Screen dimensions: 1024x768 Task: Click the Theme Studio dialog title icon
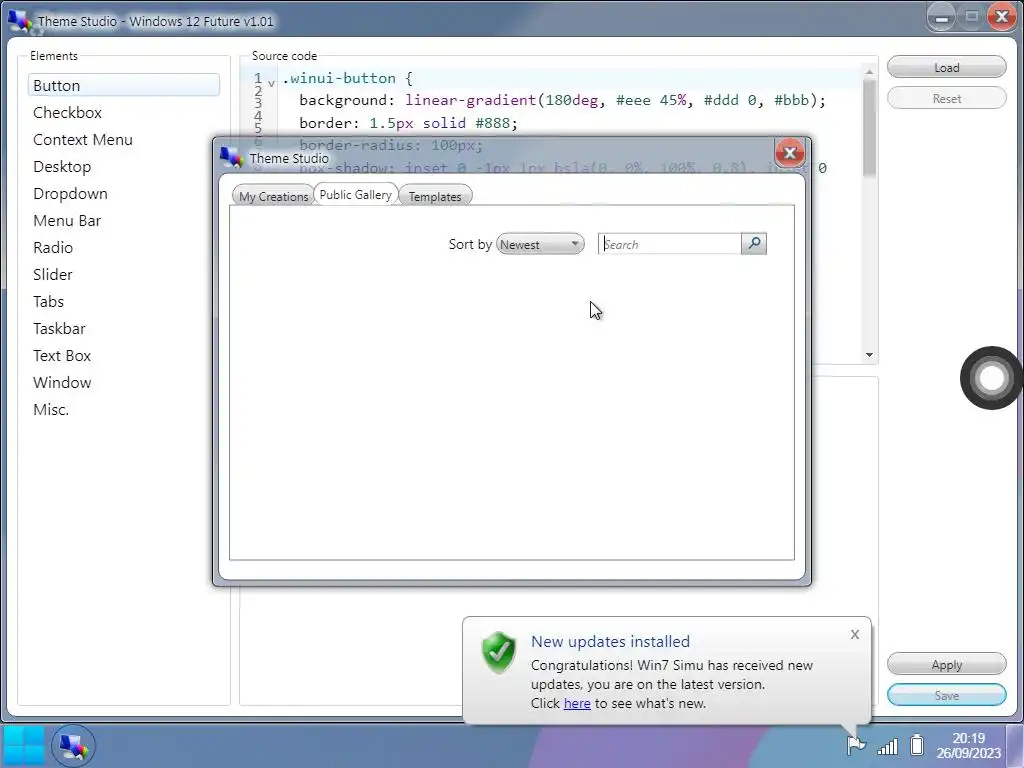(232, 157)
